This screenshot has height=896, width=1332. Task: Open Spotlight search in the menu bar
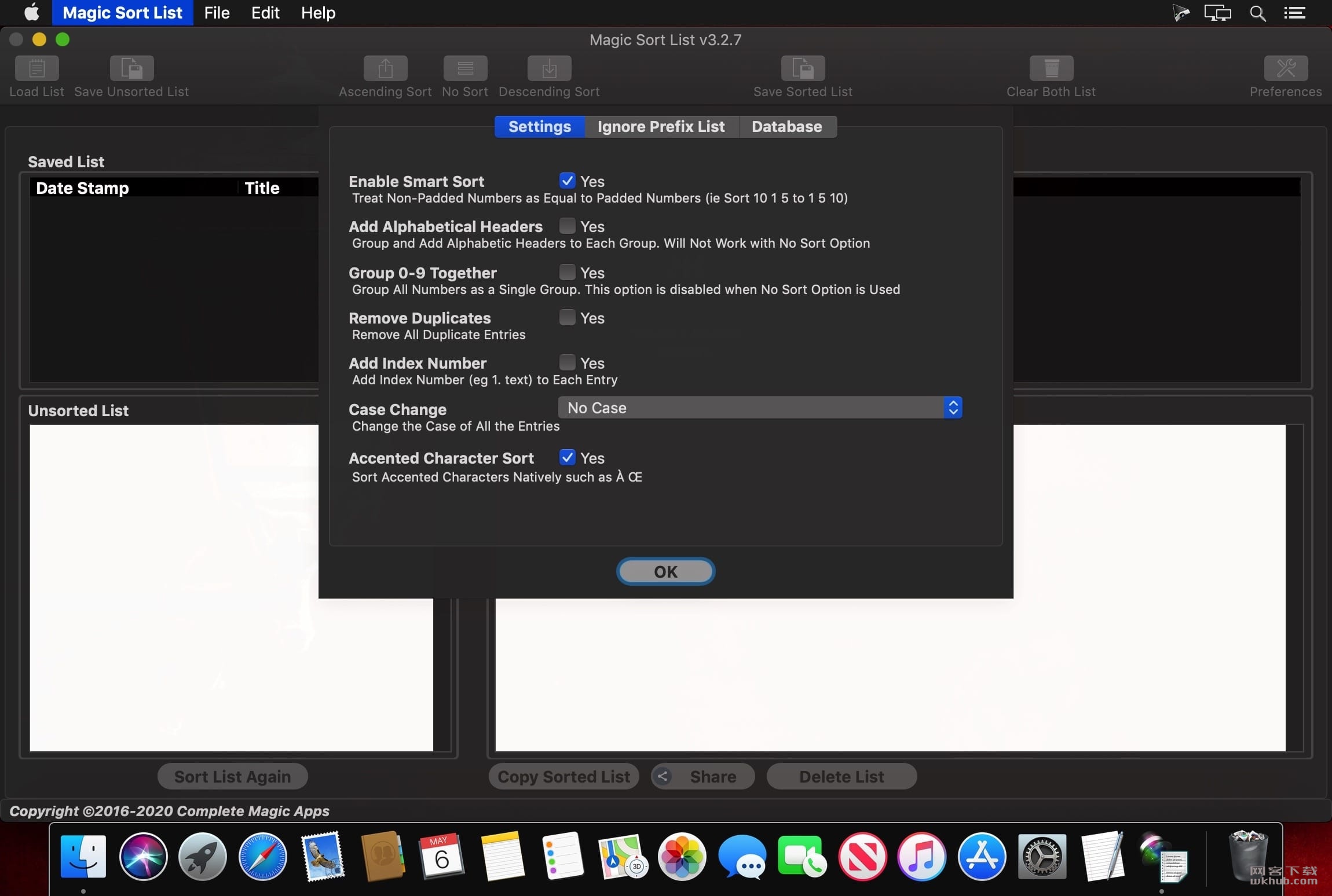pos(1257,13)
